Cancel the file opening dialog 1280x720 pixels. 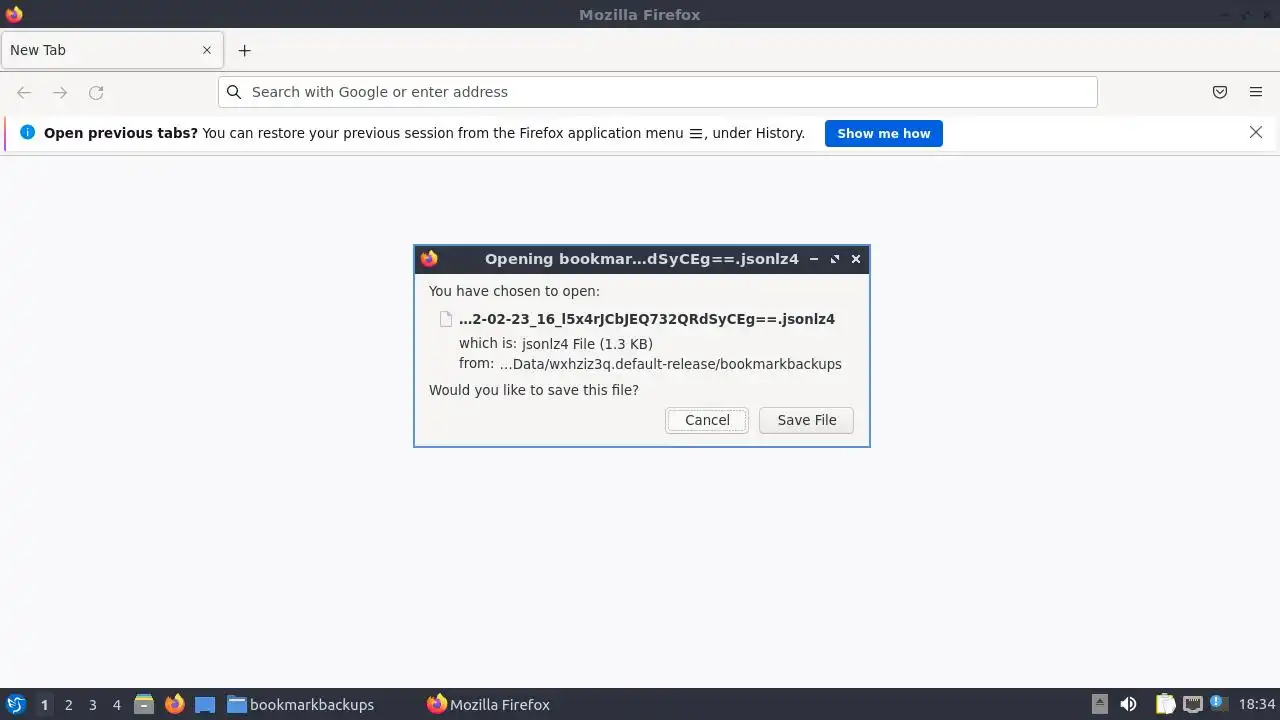(707, 420)
